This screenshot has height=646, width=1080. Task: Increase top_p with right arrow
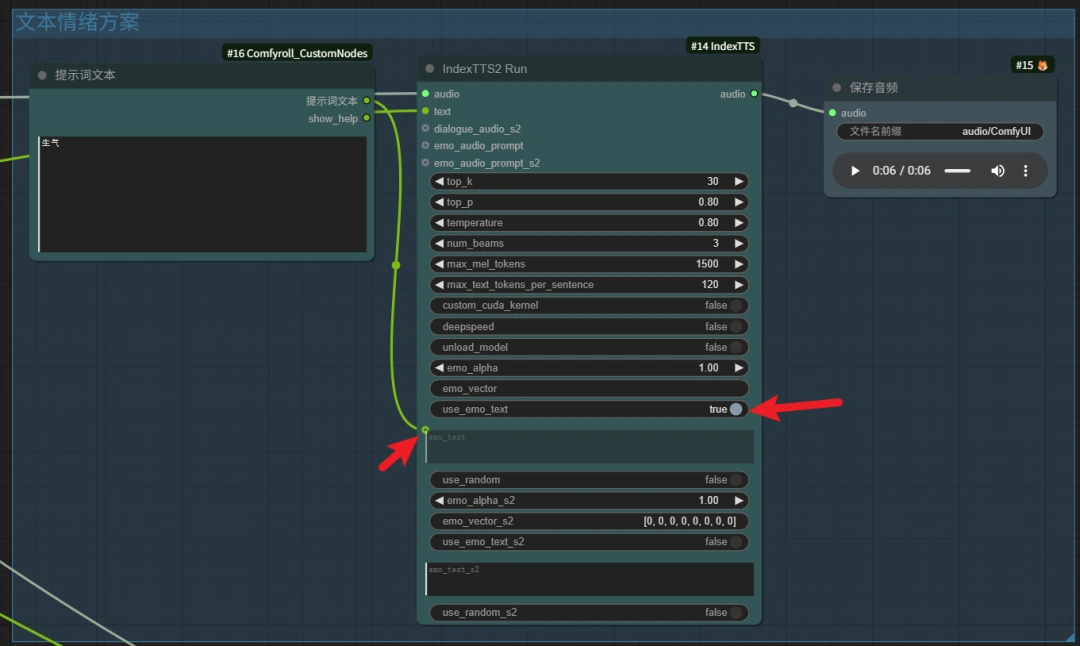[738, 202]
